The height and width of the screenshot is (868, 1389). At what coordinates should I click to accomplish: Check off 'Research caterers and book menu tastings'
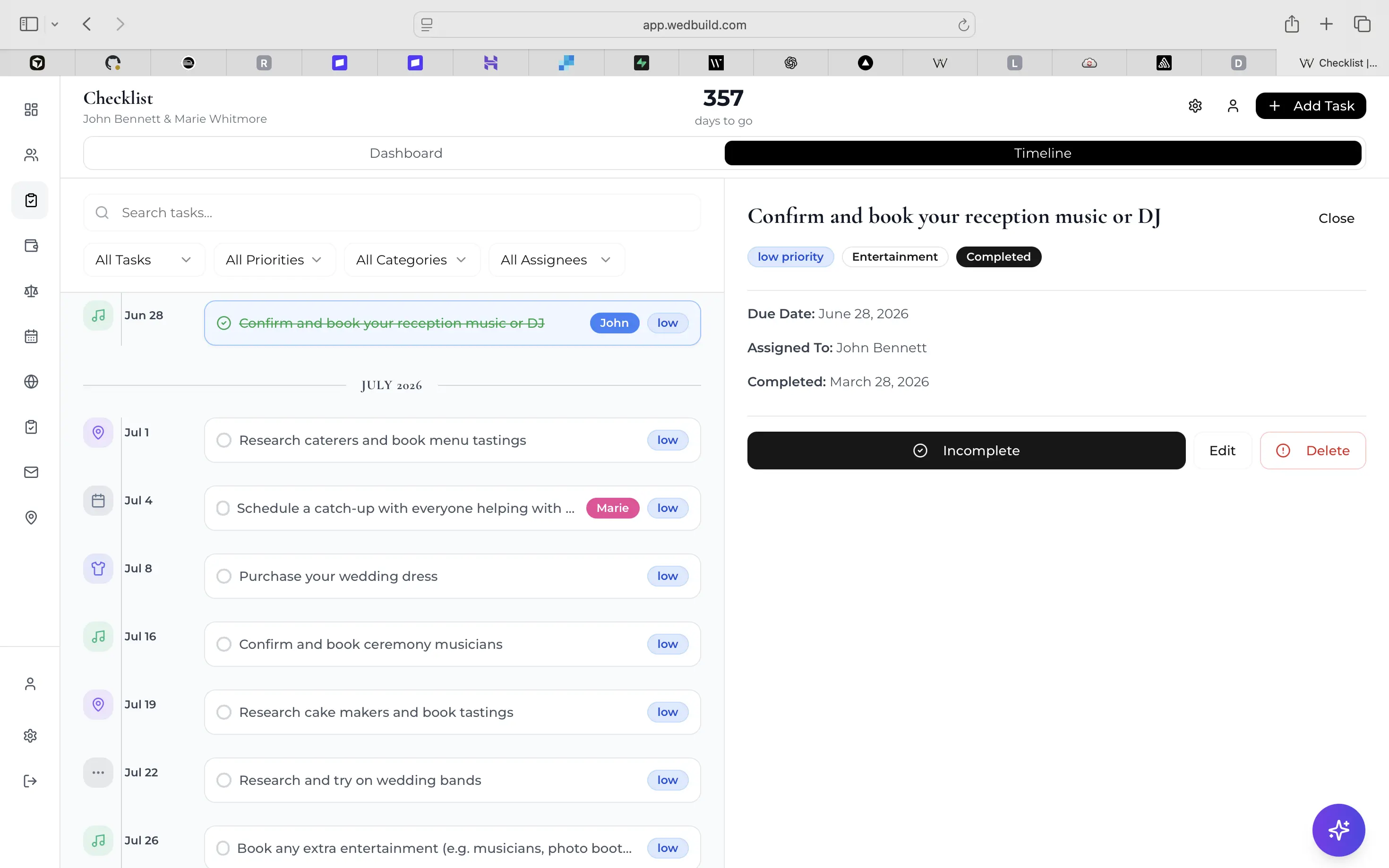click(224, 440)
